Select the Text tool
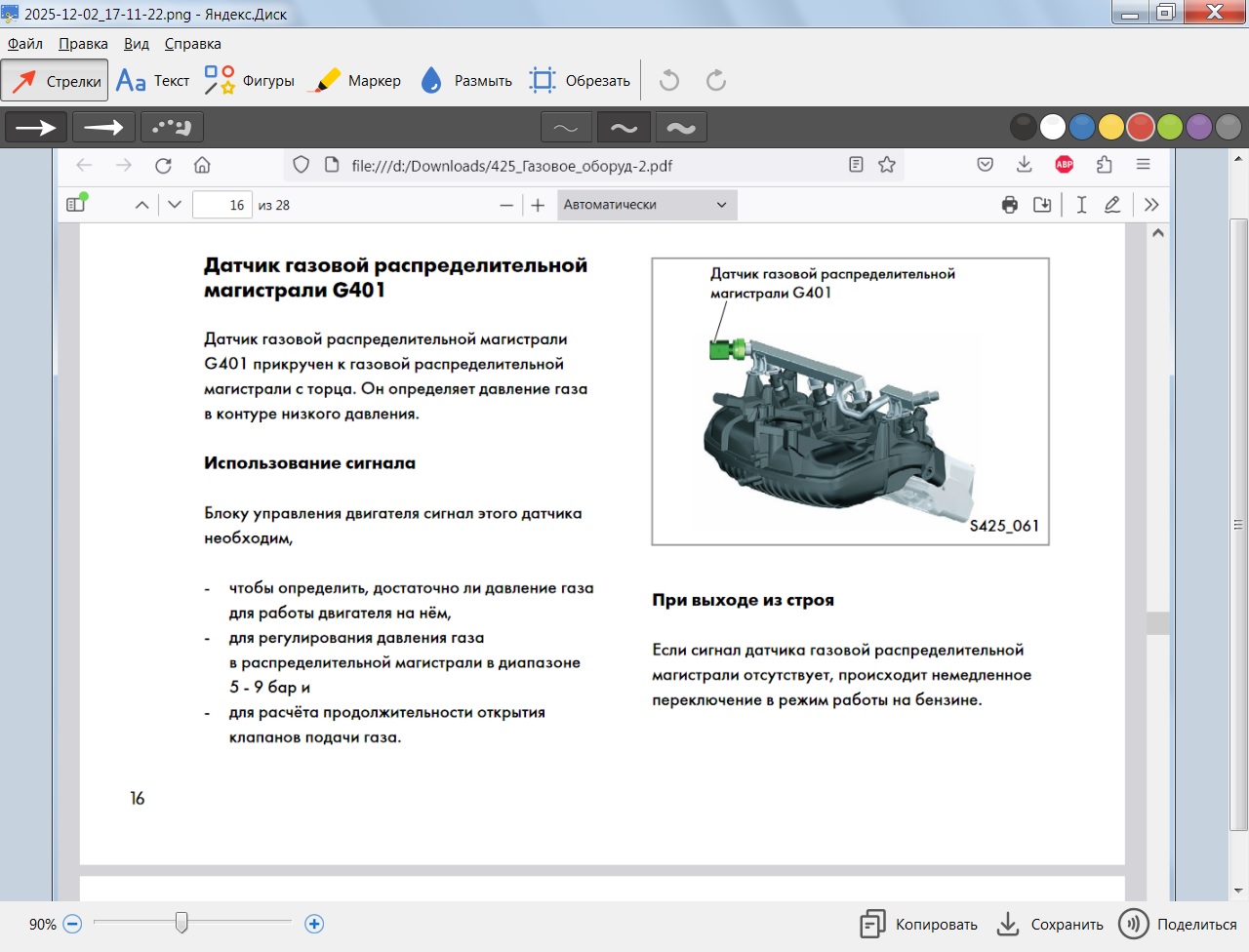The width and height of the screenshot is (1249, 952). (152, 81)
